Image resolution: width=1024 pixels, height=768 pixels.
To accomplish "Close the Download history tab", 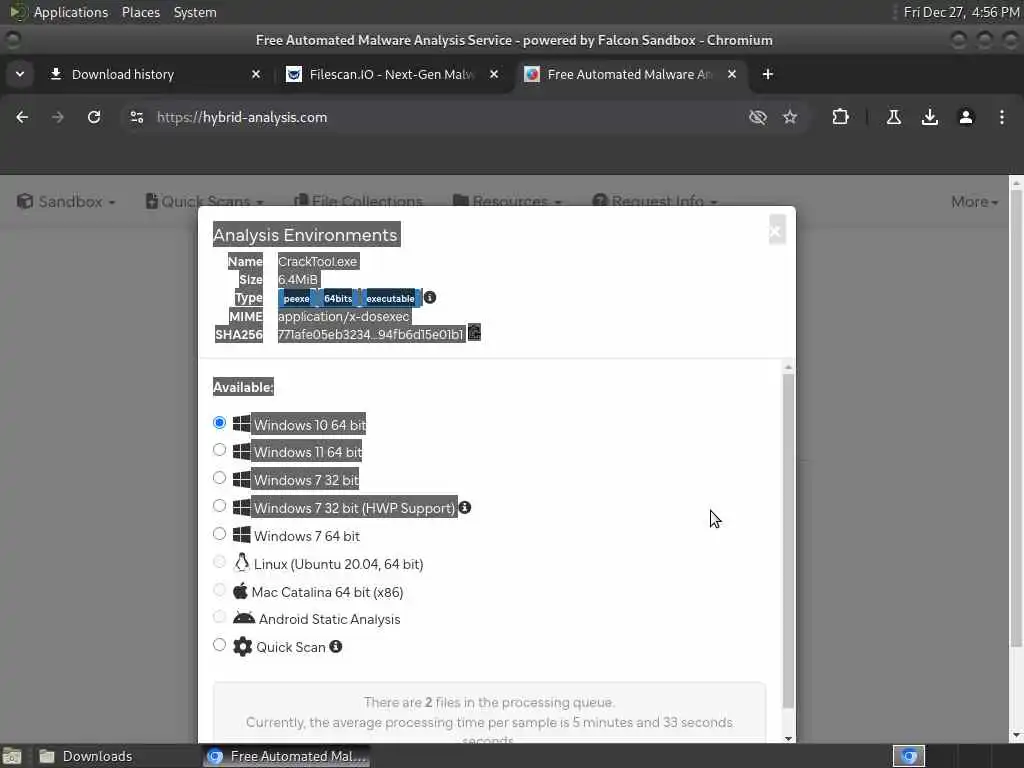I will (256, 74).
